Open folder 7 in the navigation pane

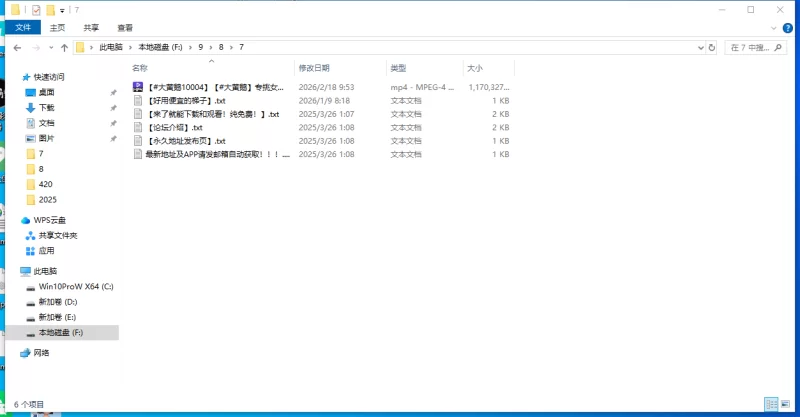41,154
